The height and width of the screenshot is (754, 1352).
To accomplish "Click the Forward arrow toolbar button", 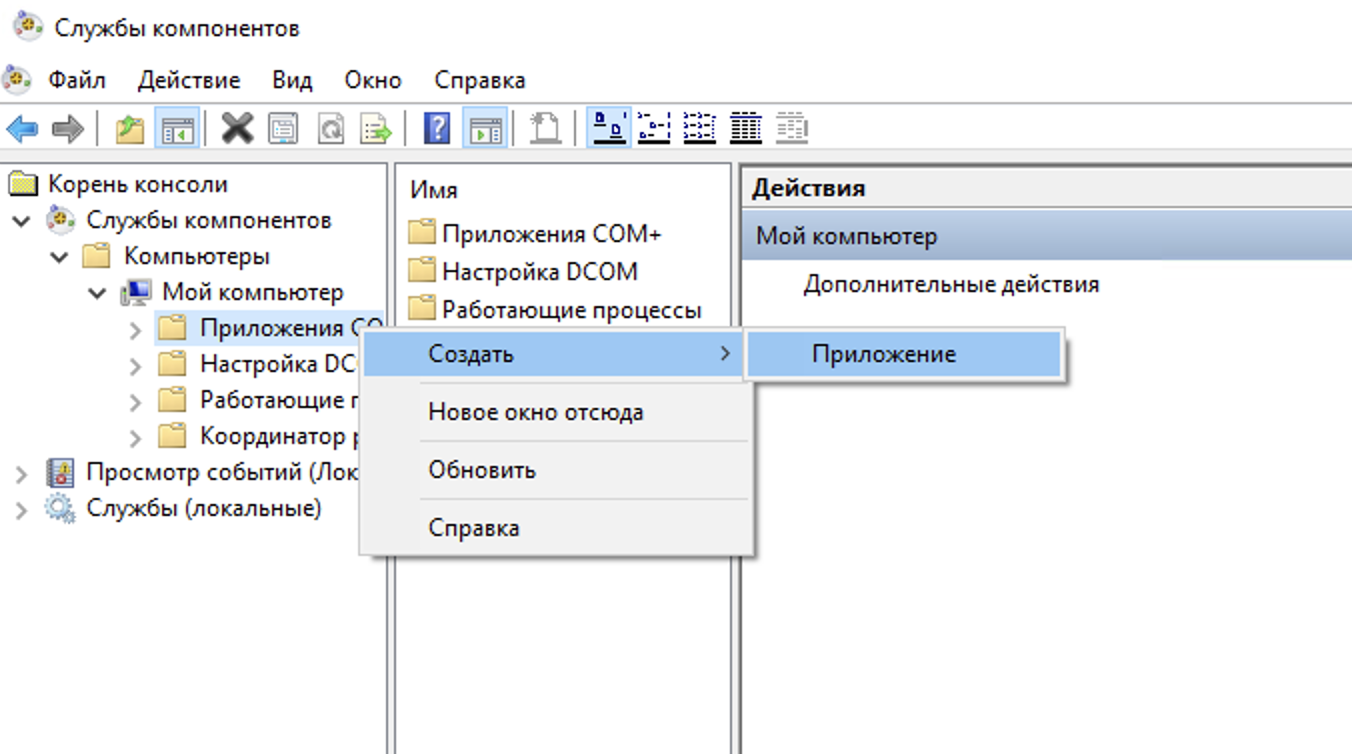I will point(67,128).
